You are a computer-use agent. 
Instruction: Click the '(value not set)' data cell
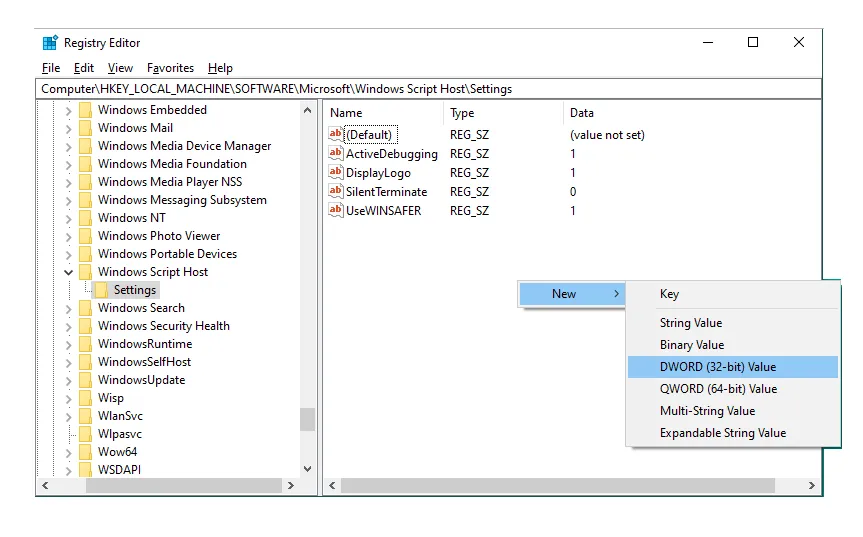click(607, 135)
